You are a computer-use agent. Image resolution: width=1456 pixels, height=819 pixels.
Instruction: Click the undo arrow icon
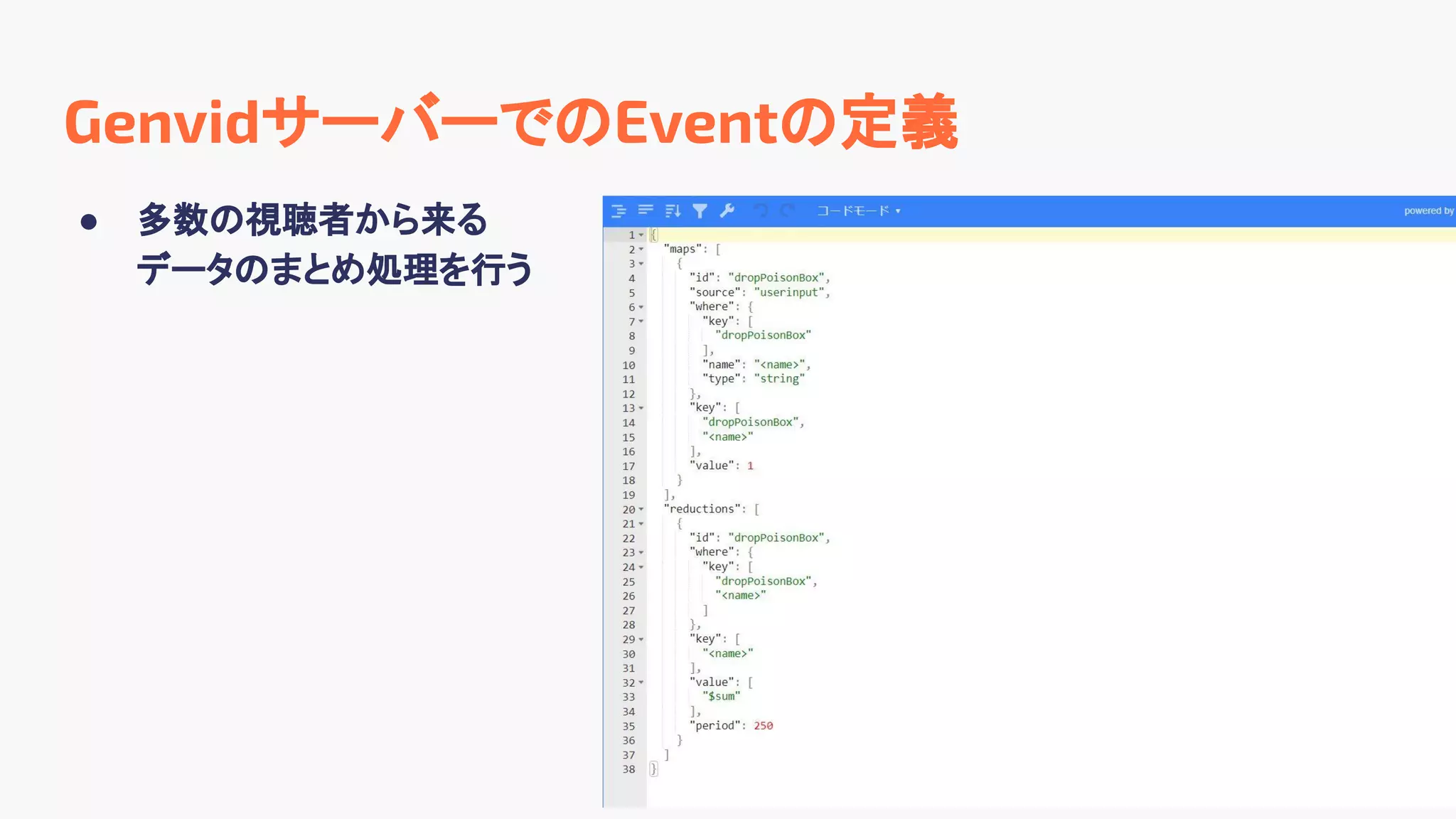coord(761,210)
